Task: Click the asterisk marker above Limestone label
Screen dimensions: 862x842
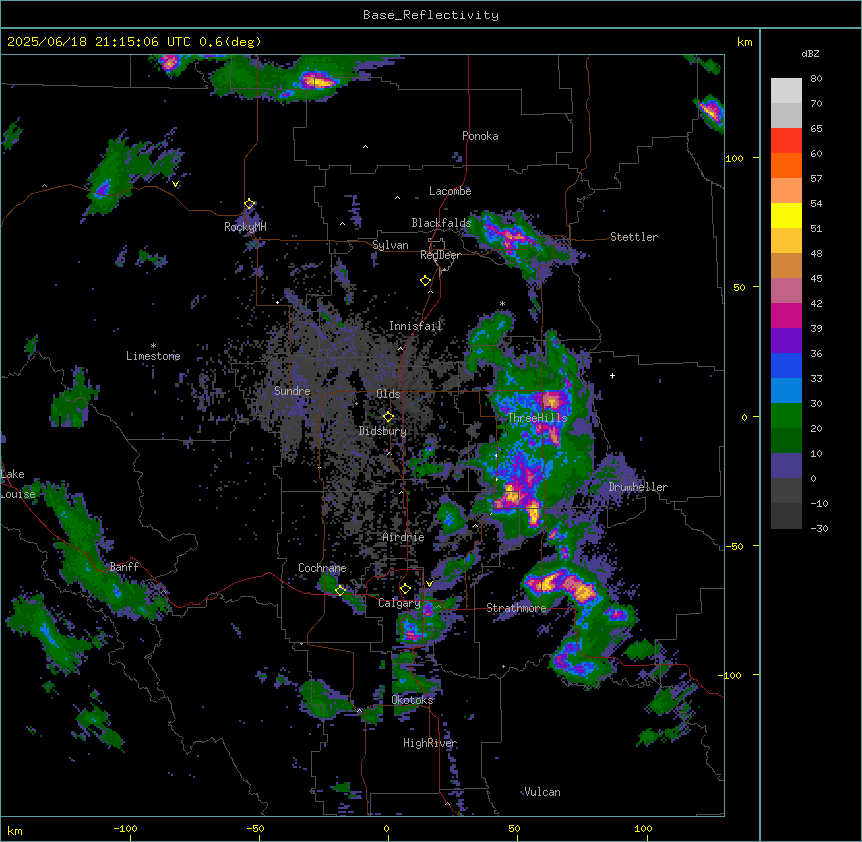Action: point(153,346)
